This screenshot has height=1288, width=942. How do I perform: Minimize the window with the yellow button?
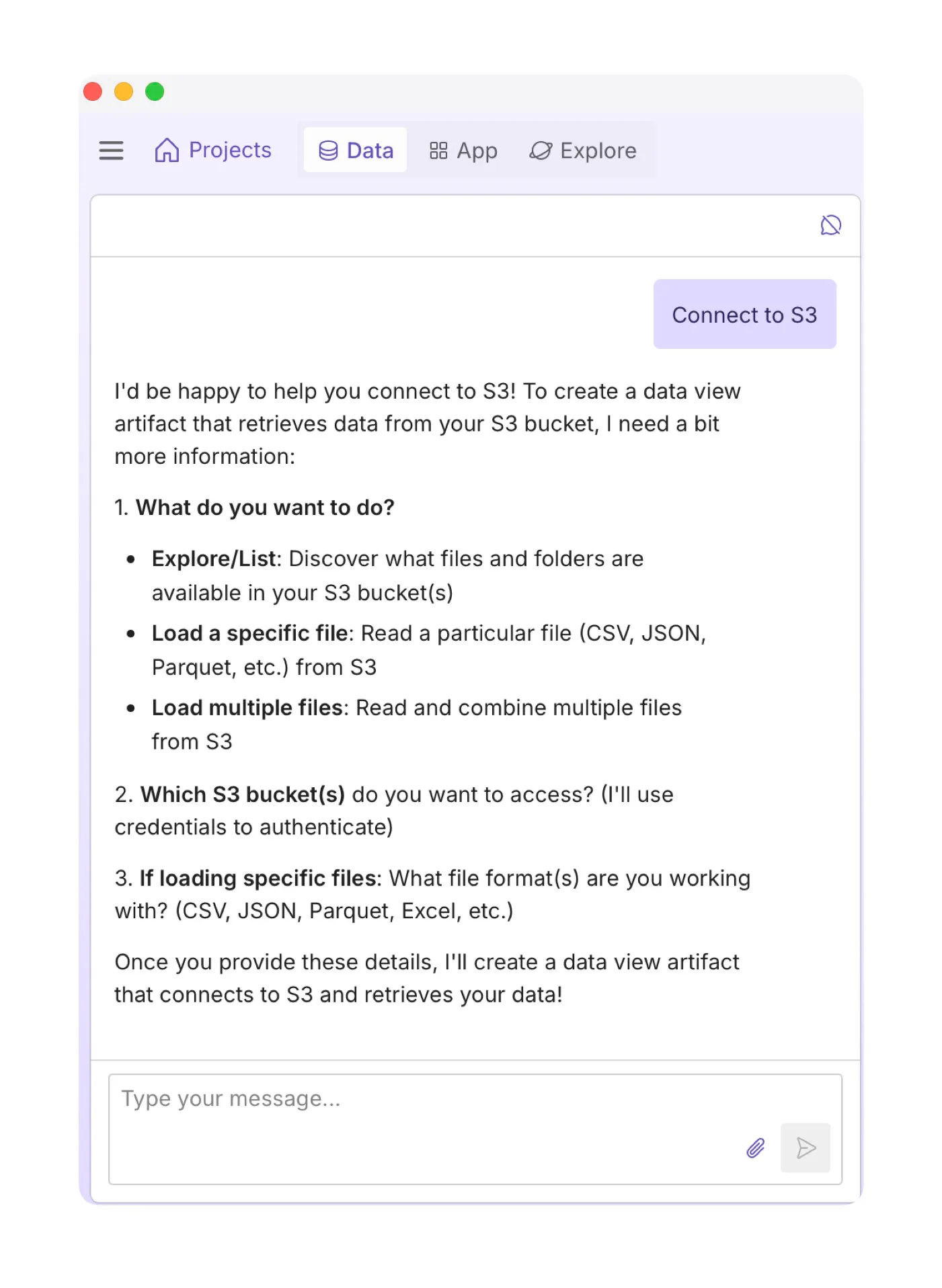tap(123, 91)
